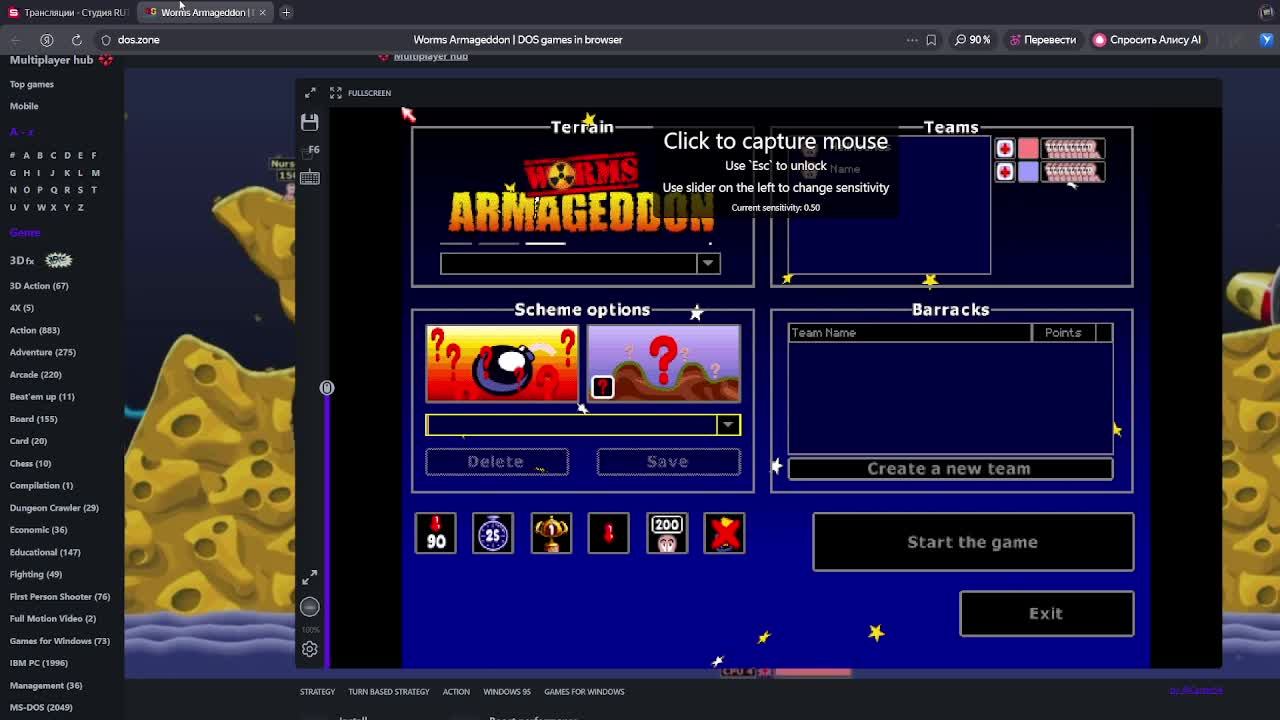
Task: Click the red X teleport-in option icon
Action: point(724,533)
